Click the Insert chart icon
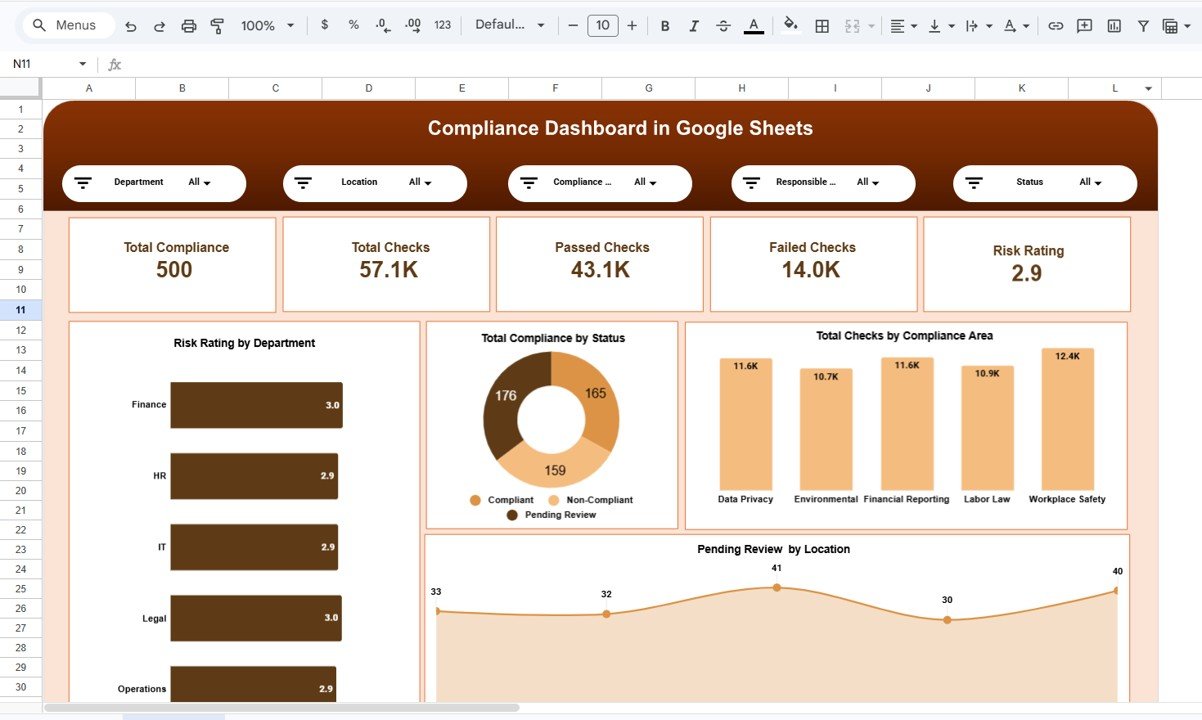Screen dimensions: 1202x720 coord(1113,25)
